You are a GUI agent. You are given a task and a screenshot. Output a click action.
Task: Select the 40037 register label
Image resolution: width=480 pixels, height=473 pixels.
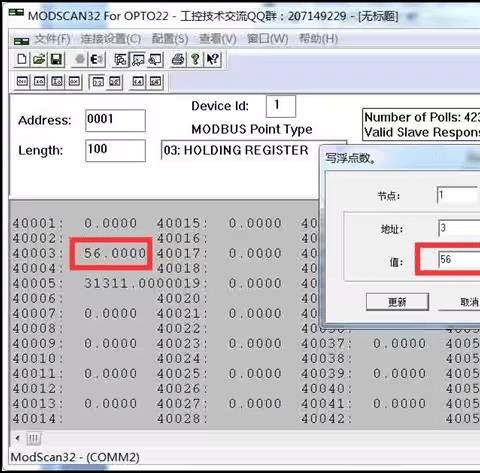pyautogui.click(x=326, y=343)
